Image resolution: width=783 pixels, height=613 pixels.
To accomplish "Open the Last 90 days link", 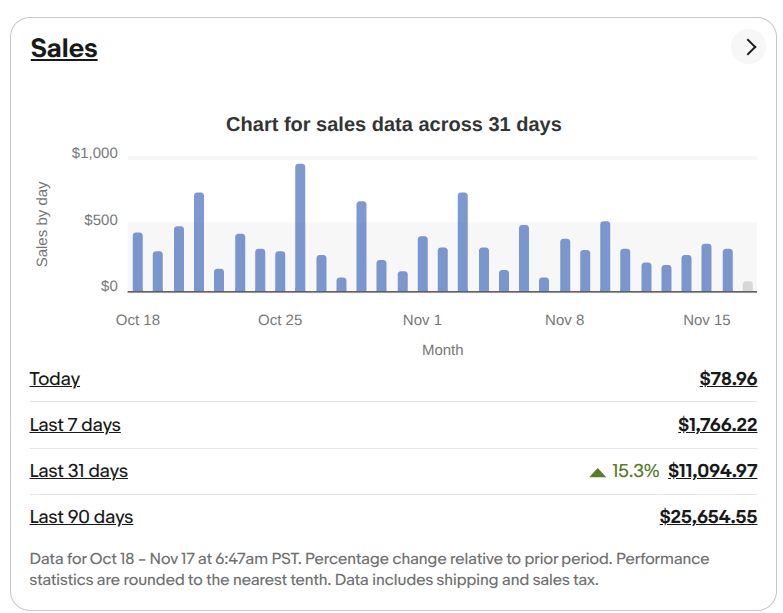I will [81, 517].
